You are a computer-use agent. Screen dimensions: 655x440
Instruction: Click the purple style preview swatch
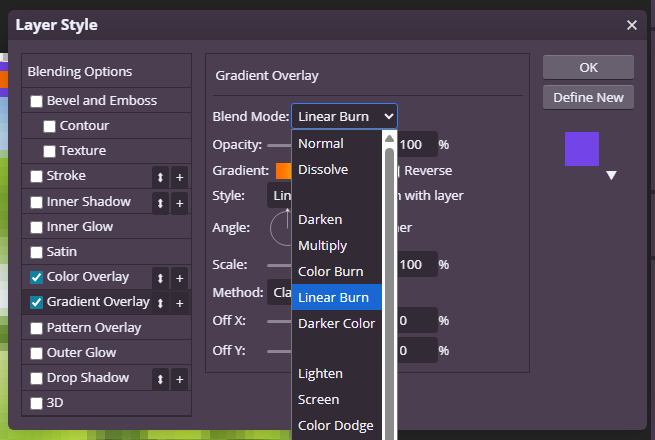[x=582, y=148]
